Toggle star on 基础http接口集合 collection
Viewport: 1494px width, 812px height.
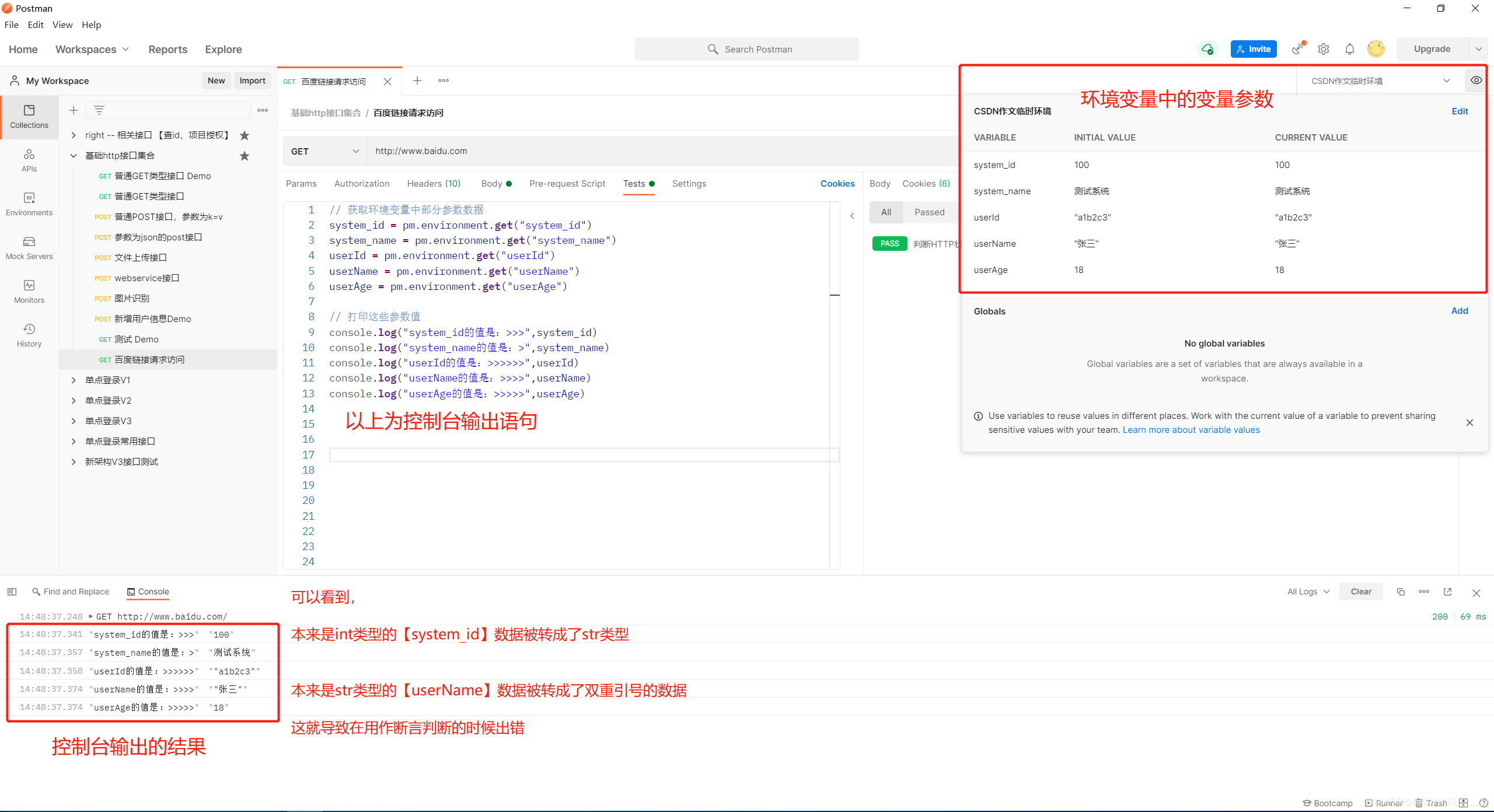pos(245,156)
